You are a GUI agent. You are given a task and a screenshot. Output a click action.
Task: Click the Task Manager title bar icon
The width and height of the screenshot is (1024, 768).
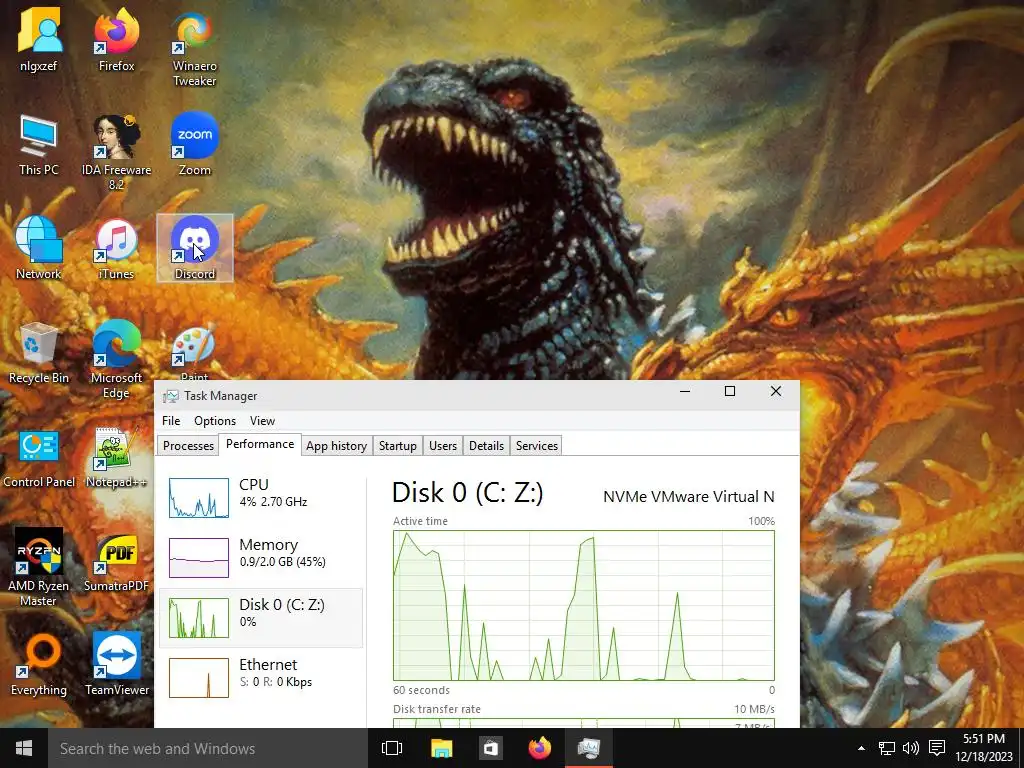171,396
